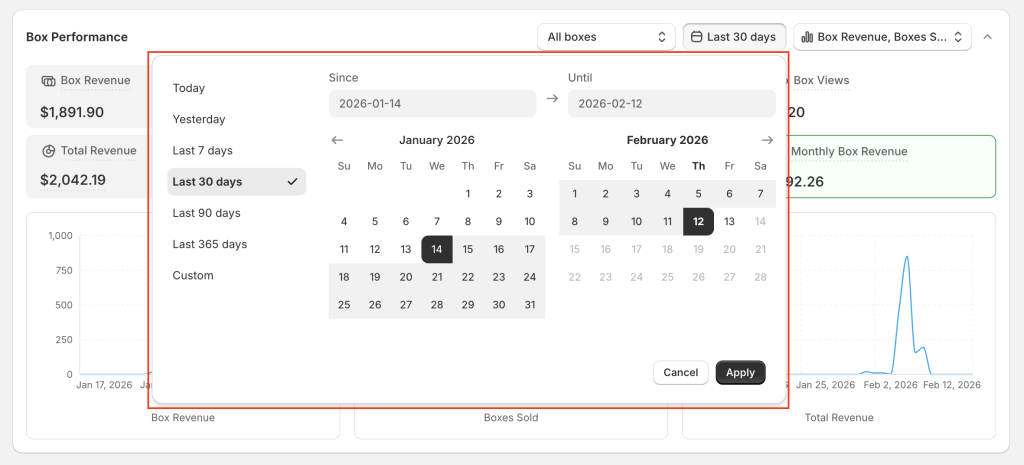Pick the Last 365 days range
Image resolution: width=1024 pixels, height=465 pixels.
(209, 244)
